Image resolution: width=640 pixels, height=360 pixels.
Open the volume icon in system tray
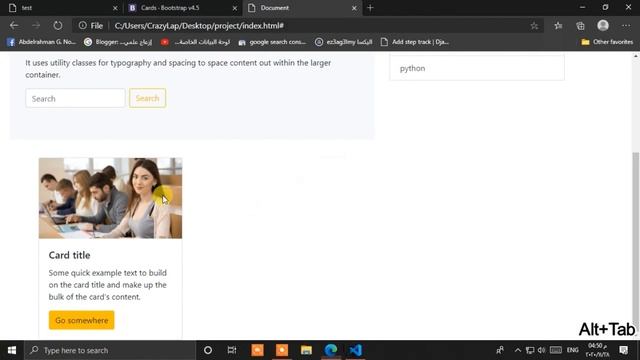click(541, 350)
